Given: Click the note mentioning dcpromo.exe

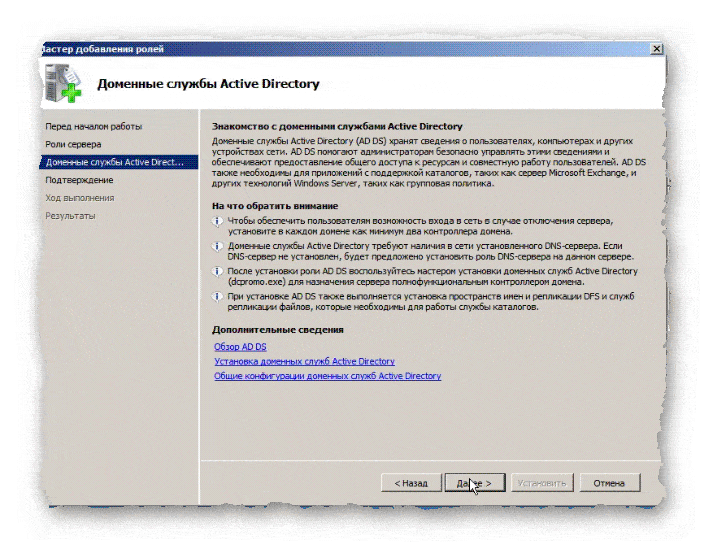Looking at the screenshot, I should (432, 276).
